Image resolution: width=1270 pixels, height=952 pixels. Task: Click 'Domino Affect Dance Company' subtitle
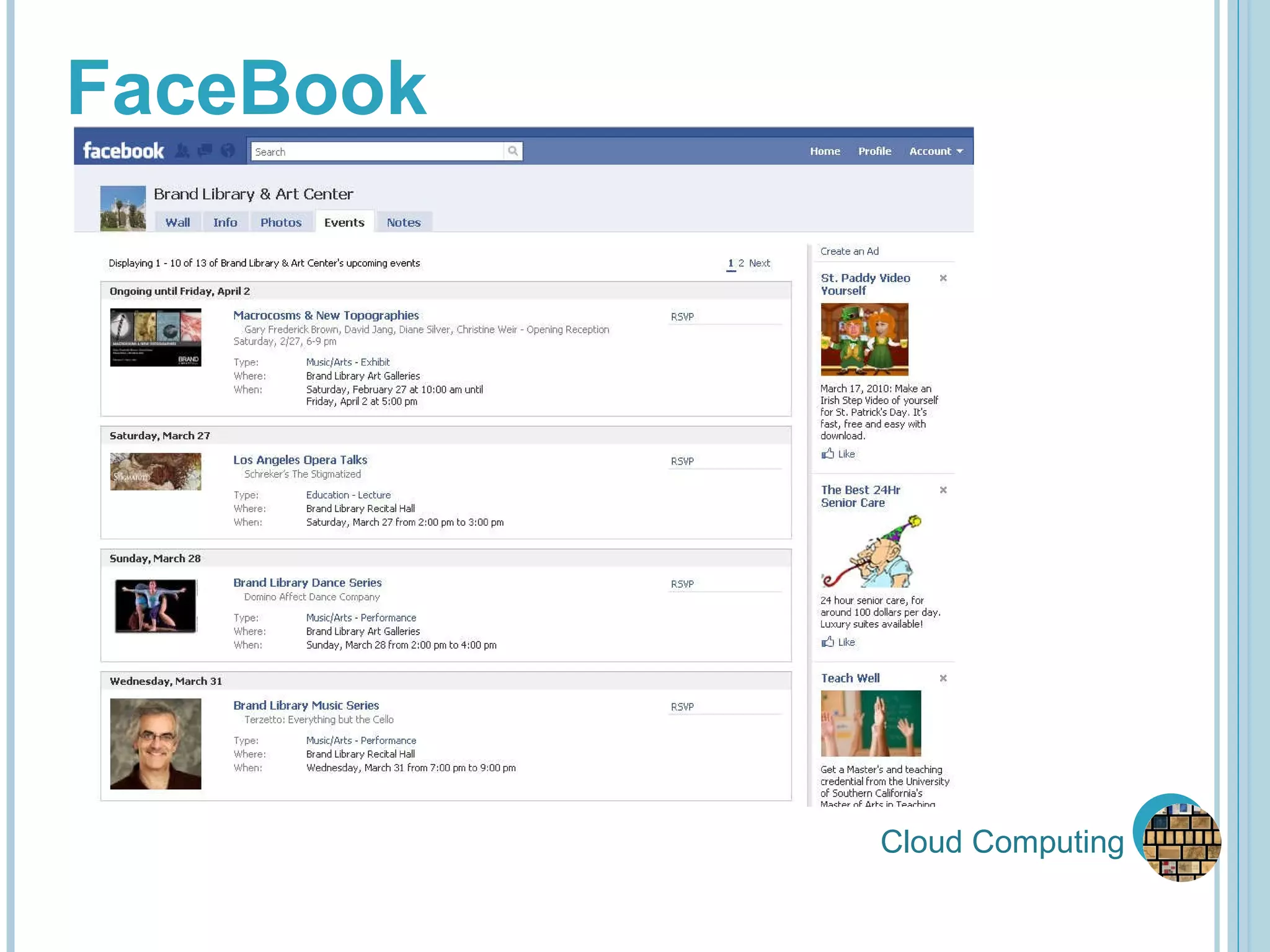(x=312, y=597)
